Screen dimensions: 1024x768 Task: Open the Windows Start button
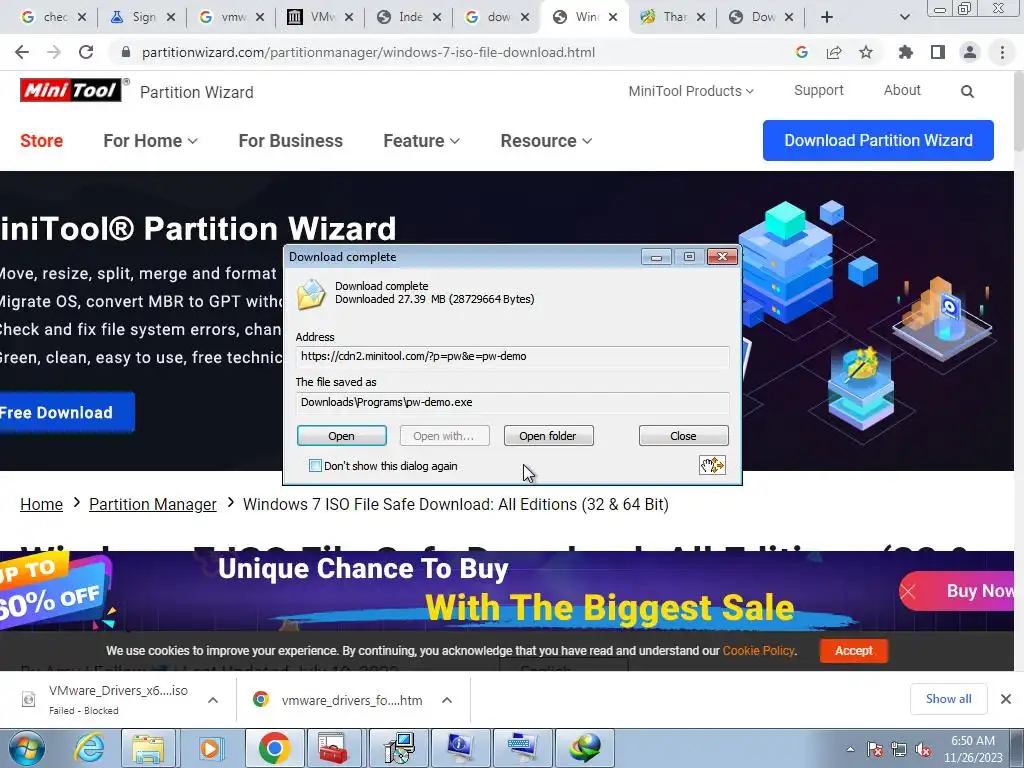[x=27, y=748]
